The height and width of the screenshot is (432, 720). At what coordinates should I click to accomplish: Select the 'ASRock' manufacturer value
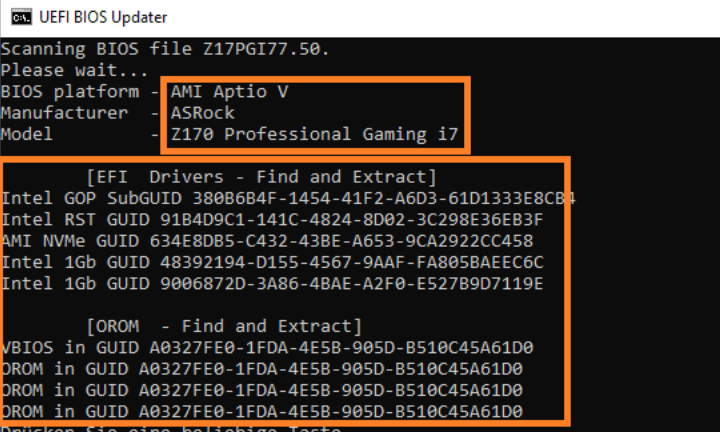pos(202,113)
